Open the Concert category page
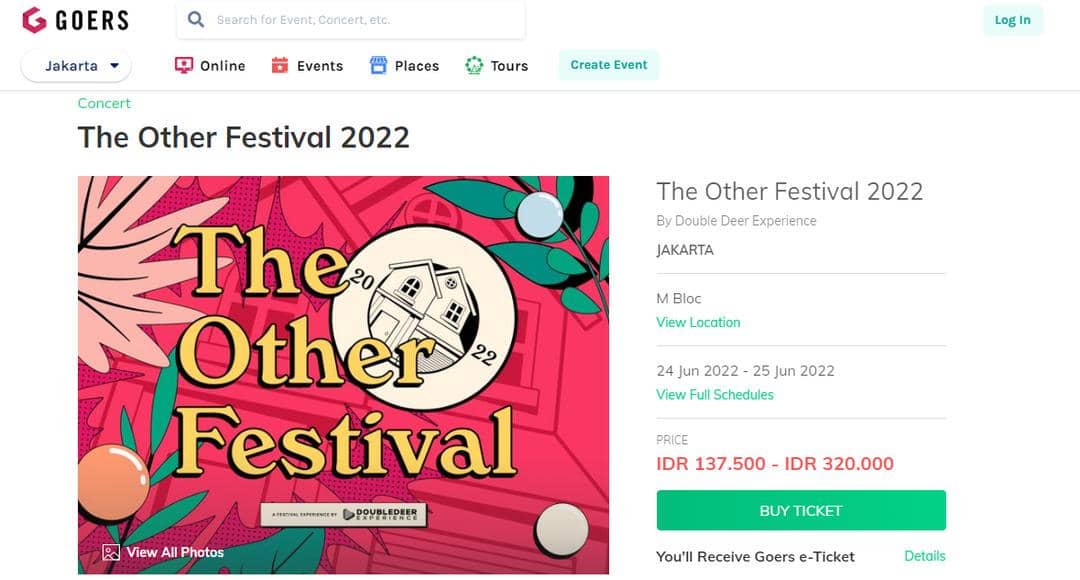The image size is (1080, 580). pos(103,103)
